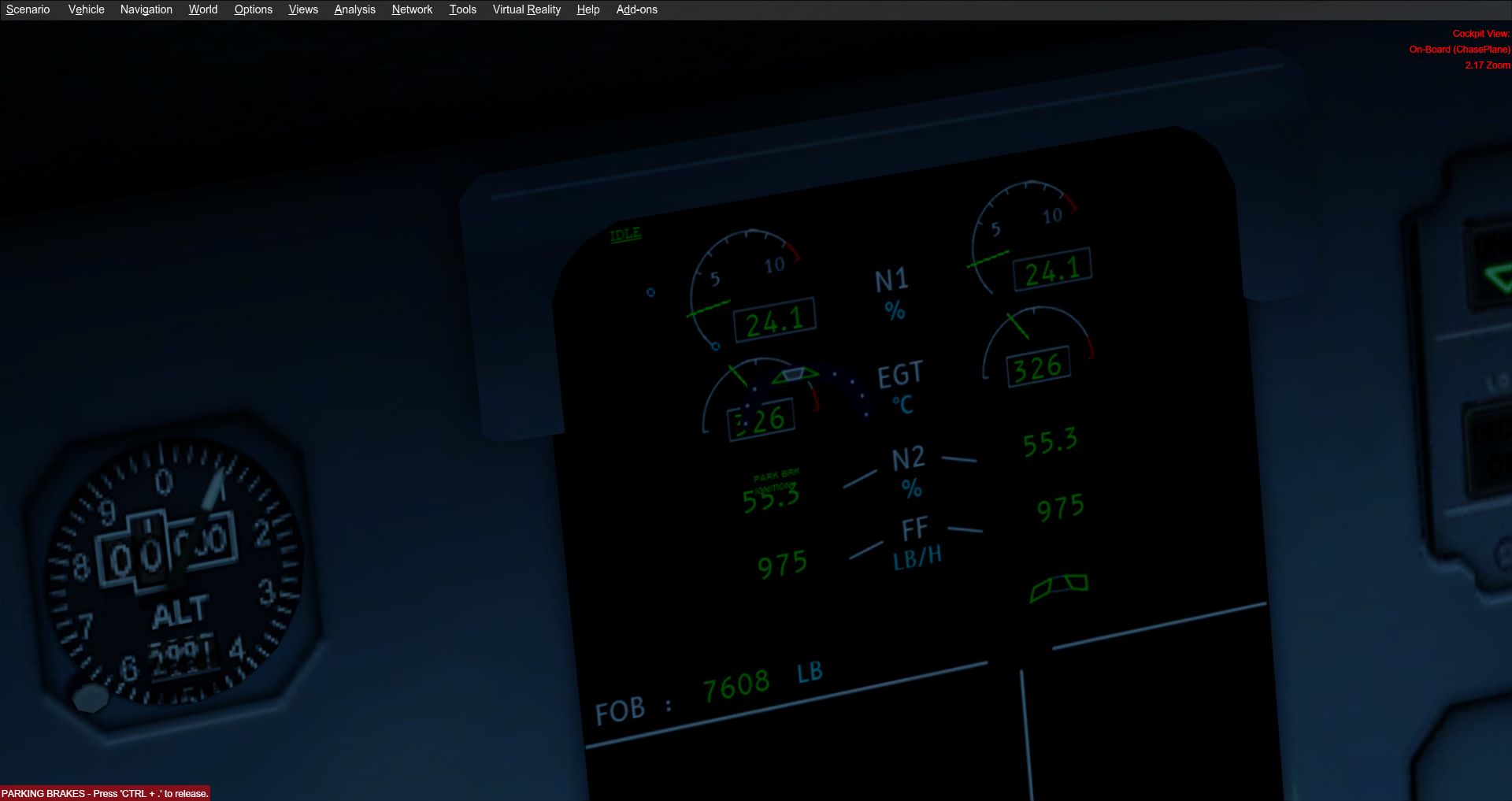
Task: Open the Tools menu
Action: click(x=462, y=9)
